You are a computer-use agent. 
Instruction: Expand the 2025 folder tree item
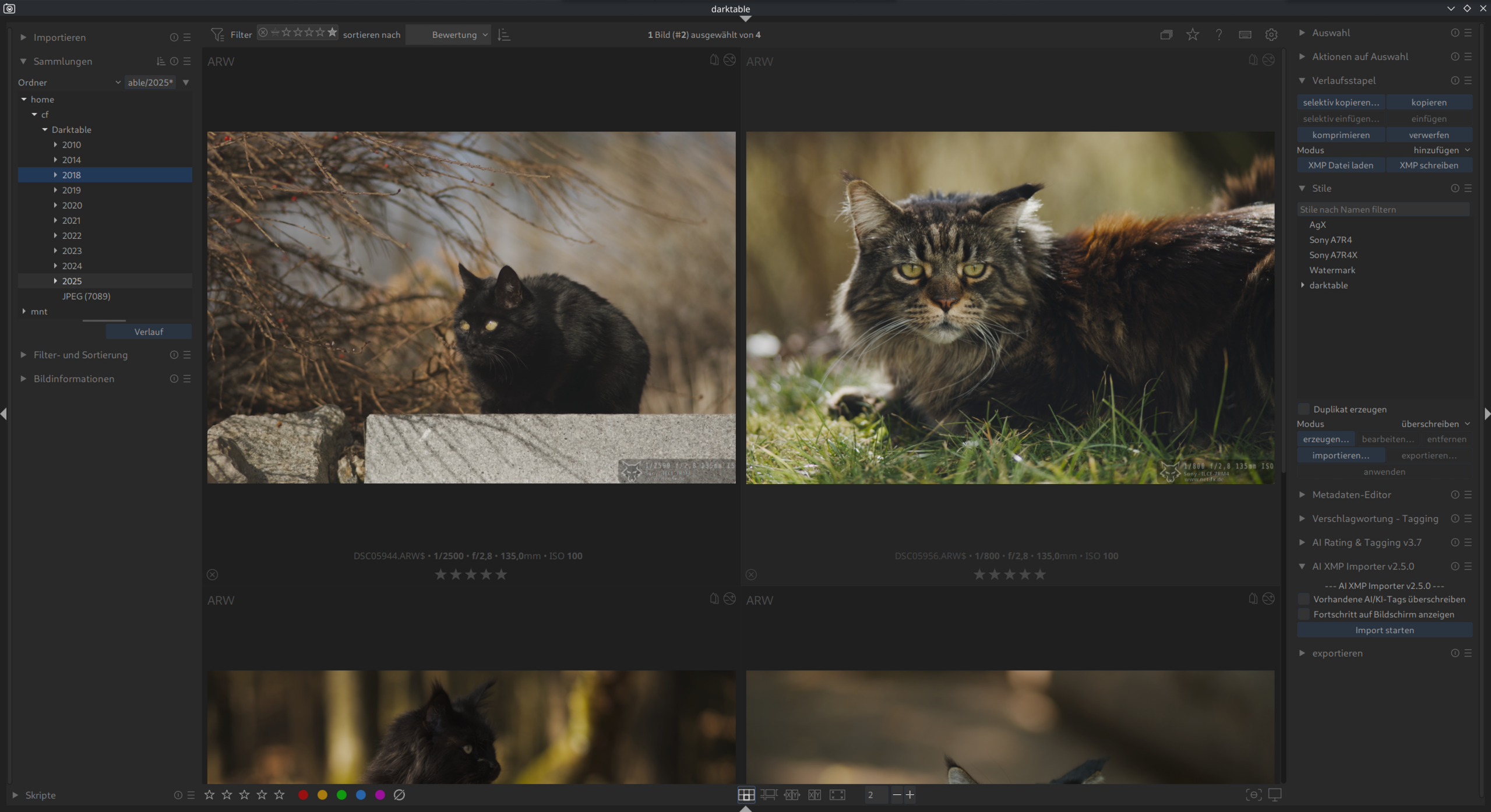55,281
